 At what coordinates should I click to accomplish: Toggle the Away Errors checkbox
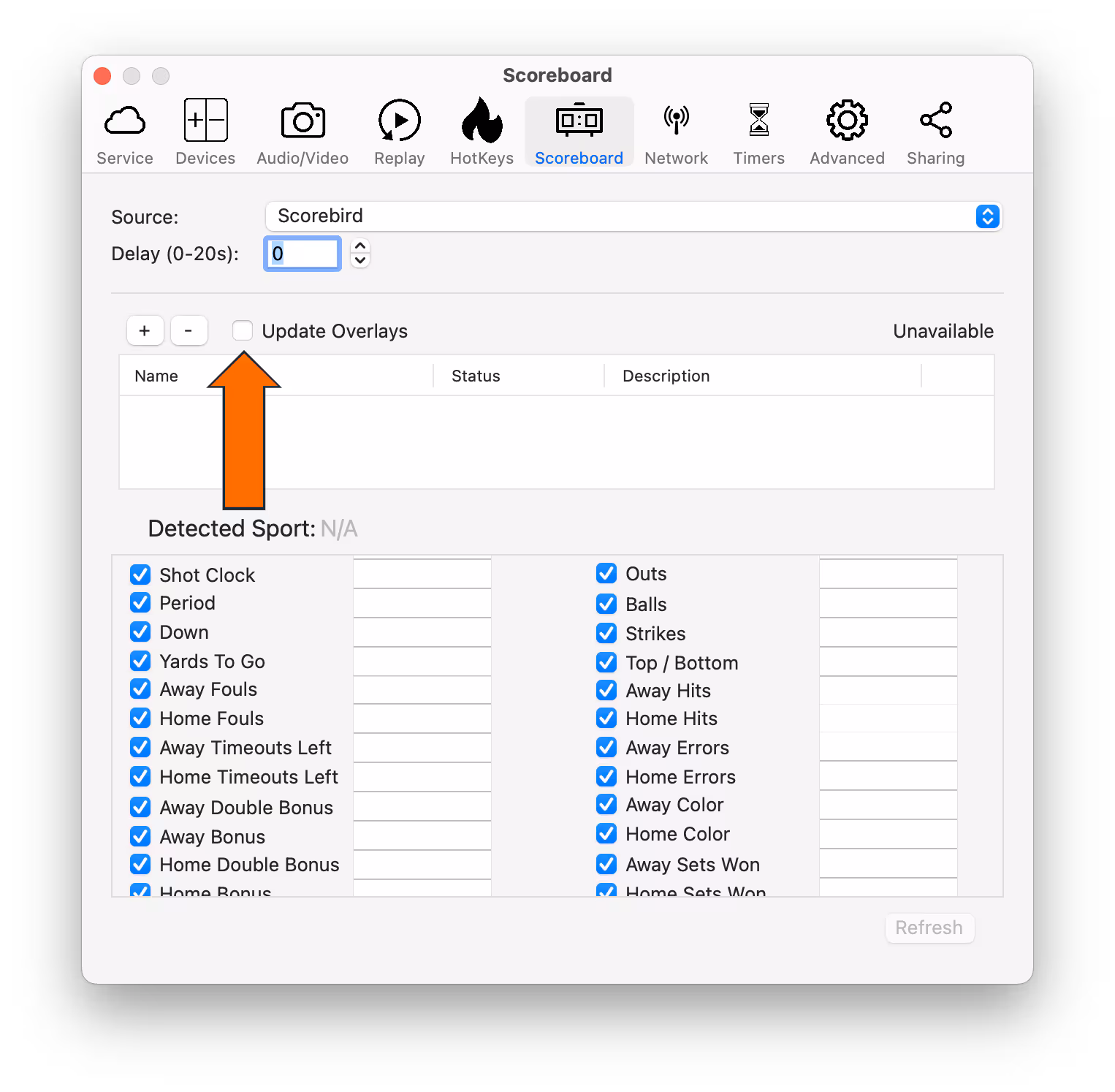606,747
